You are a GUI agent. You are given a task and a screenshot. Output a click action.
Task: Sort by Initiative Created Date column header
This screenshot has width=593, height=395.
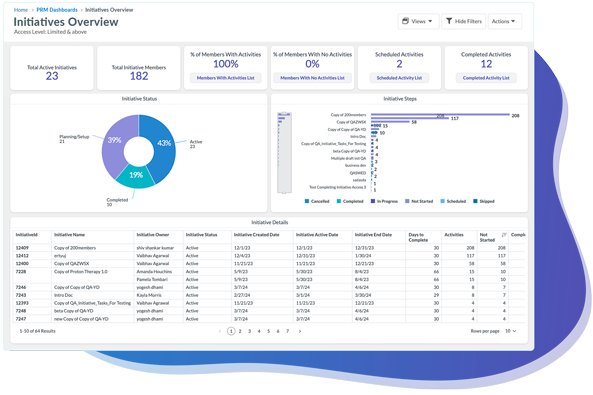256,235
